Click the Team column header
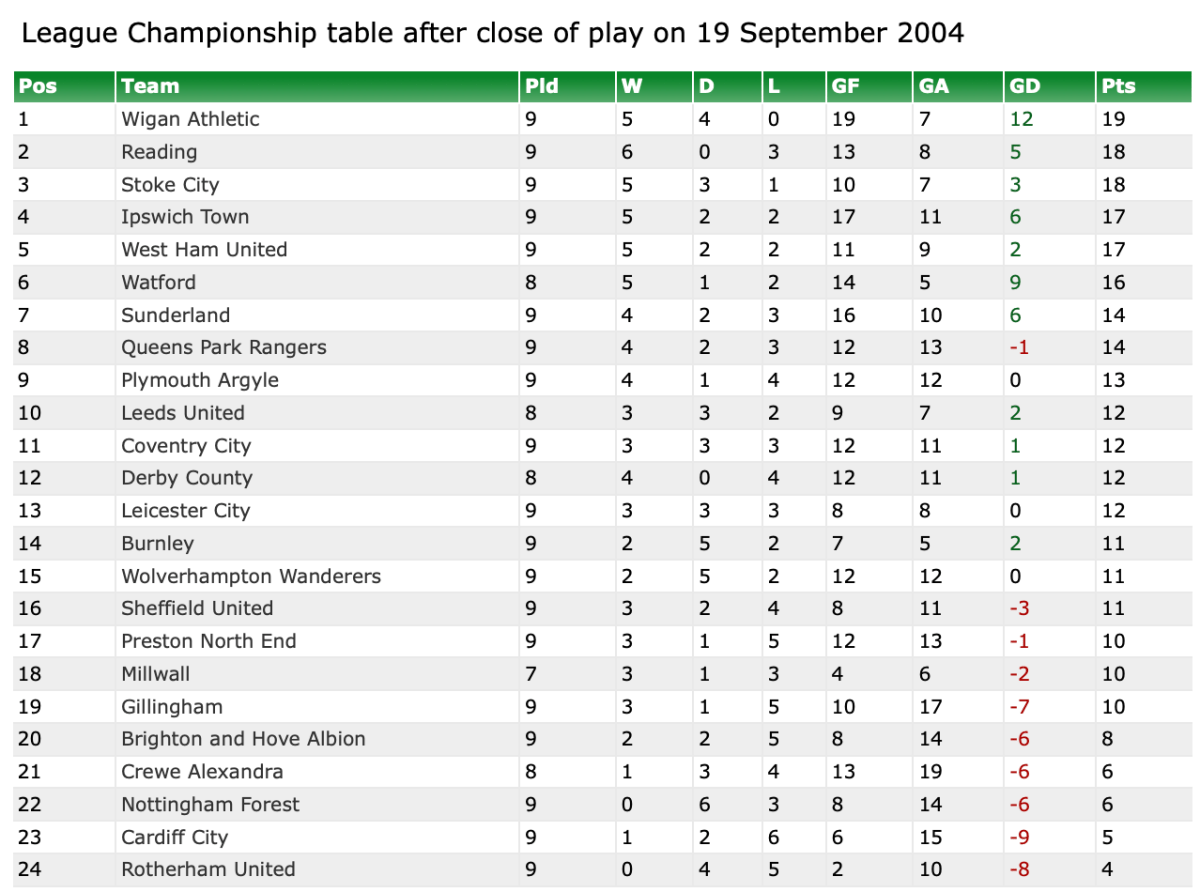 coord(150,86)
